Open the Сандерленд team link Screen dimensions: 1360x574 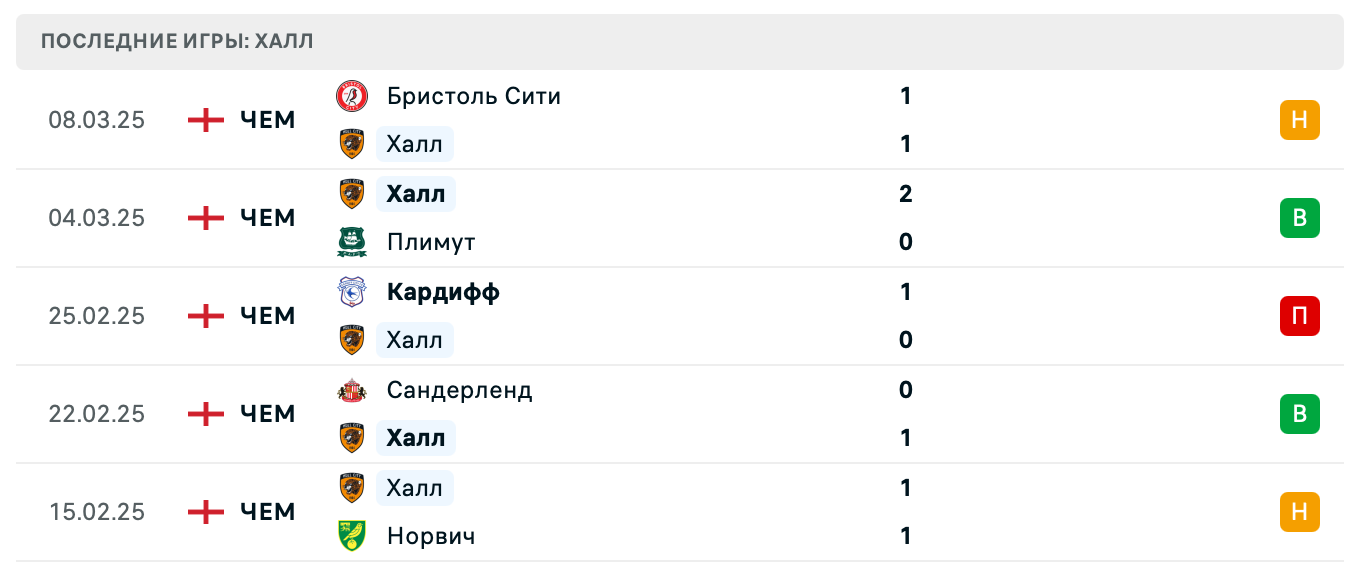click(459, 390)
